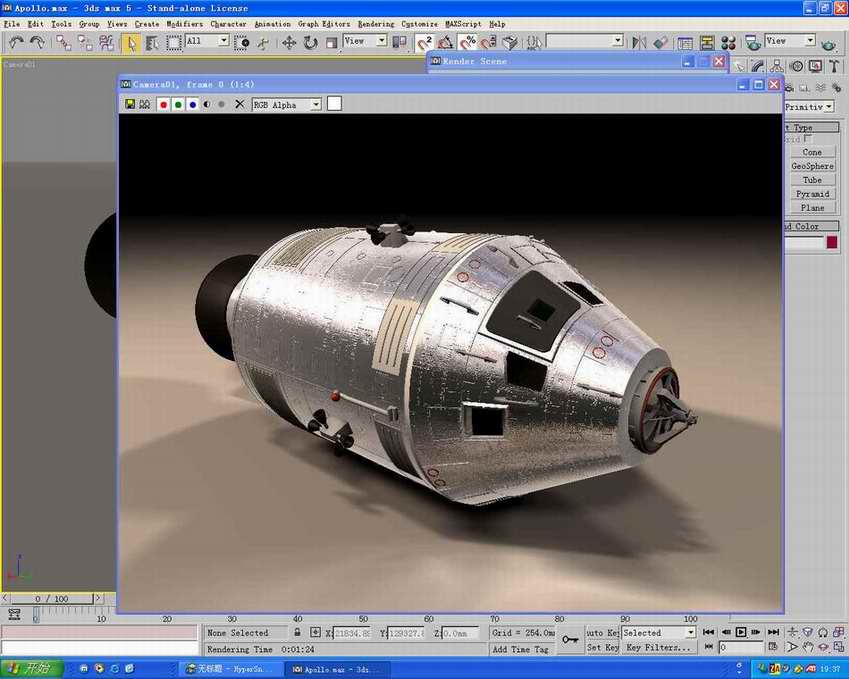This screenshot has height=679, width=849.
Task: Pick the Select and Rotate tool
Action: (x=310, y=42)
